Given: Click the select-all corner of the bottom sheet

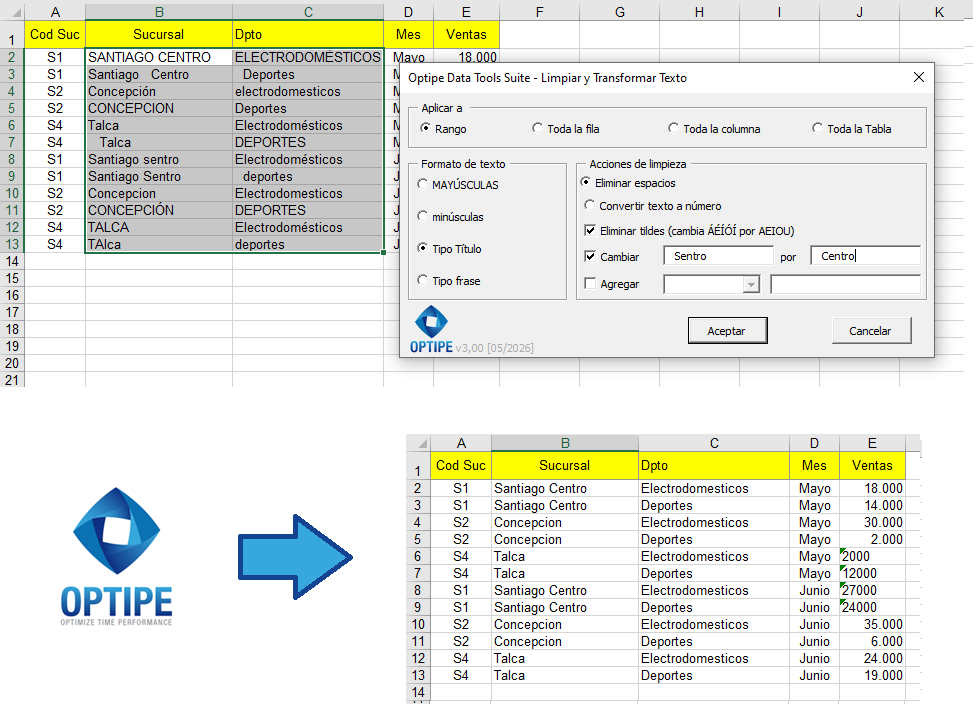Looking at the screenshot, I should (x=418, y=443).
